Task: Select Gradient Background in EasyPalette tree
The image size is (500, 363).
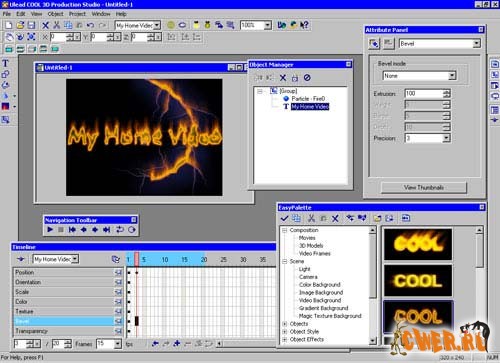Action: 323,308
